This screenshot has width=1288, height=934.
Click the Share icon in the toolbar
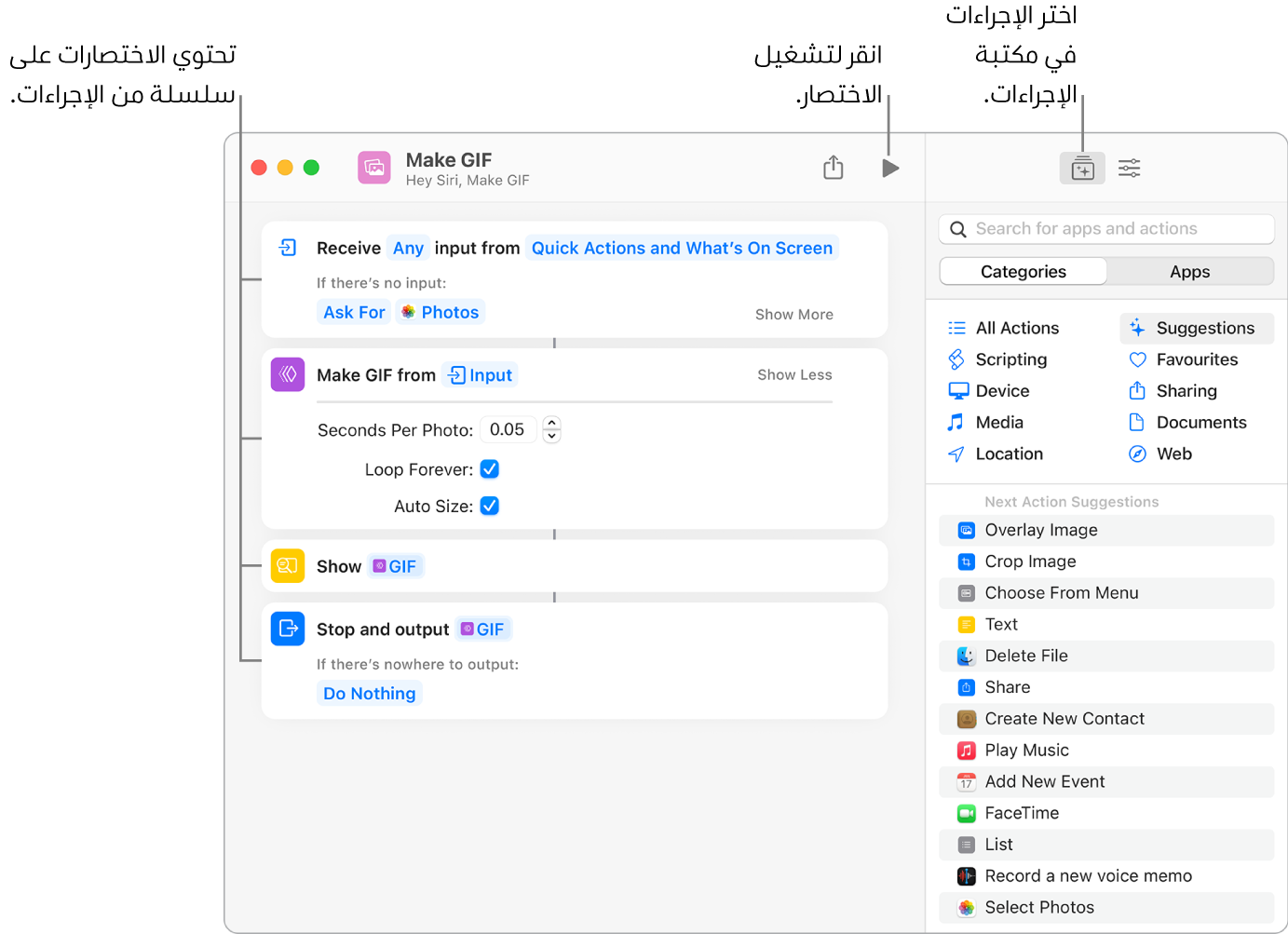(x=832, y=168)
